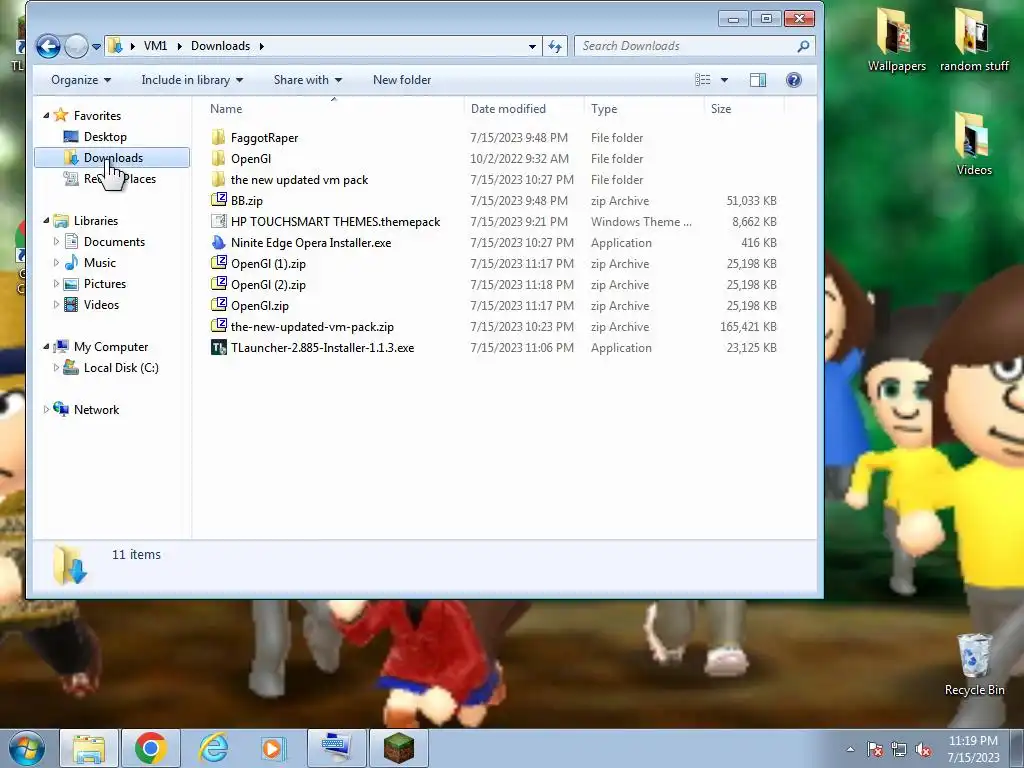Open File Explorer from the taskbar

89,748
